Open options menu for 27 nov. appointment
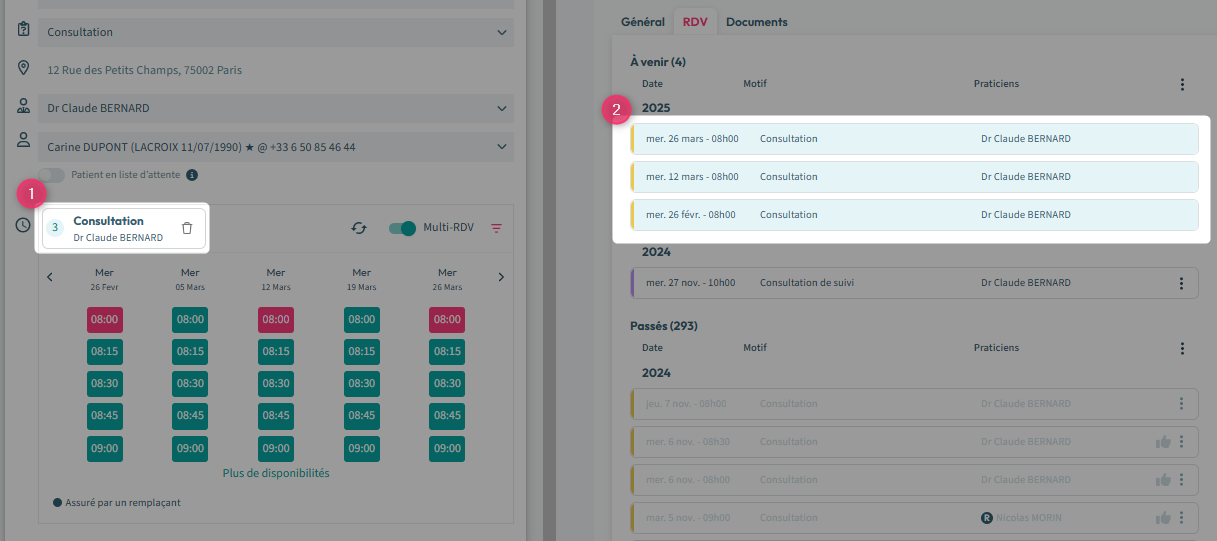The width and height of the screenshot is (1217, 541). pyautogui.click(x=1181, y=283)
